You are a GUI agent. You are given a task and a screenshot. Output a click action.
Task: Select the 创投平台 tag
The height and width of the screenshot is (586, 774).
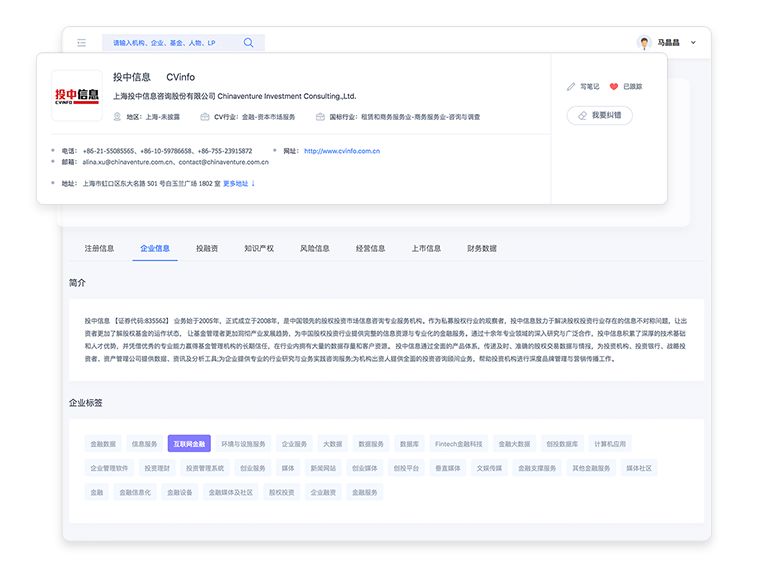point(406,468)
